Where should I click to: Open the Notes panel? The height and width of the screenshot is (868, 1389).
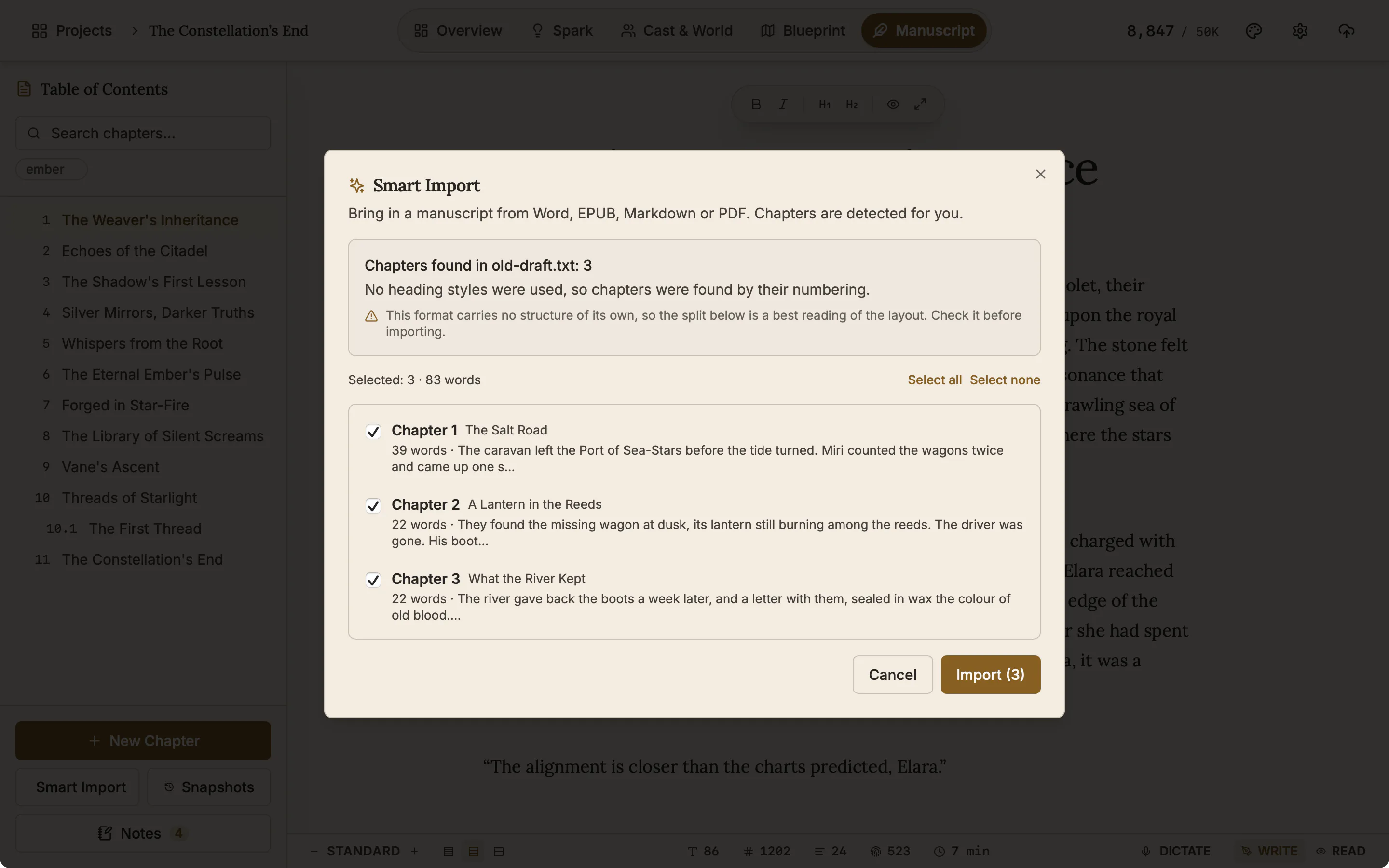click(x=143, y=833)
